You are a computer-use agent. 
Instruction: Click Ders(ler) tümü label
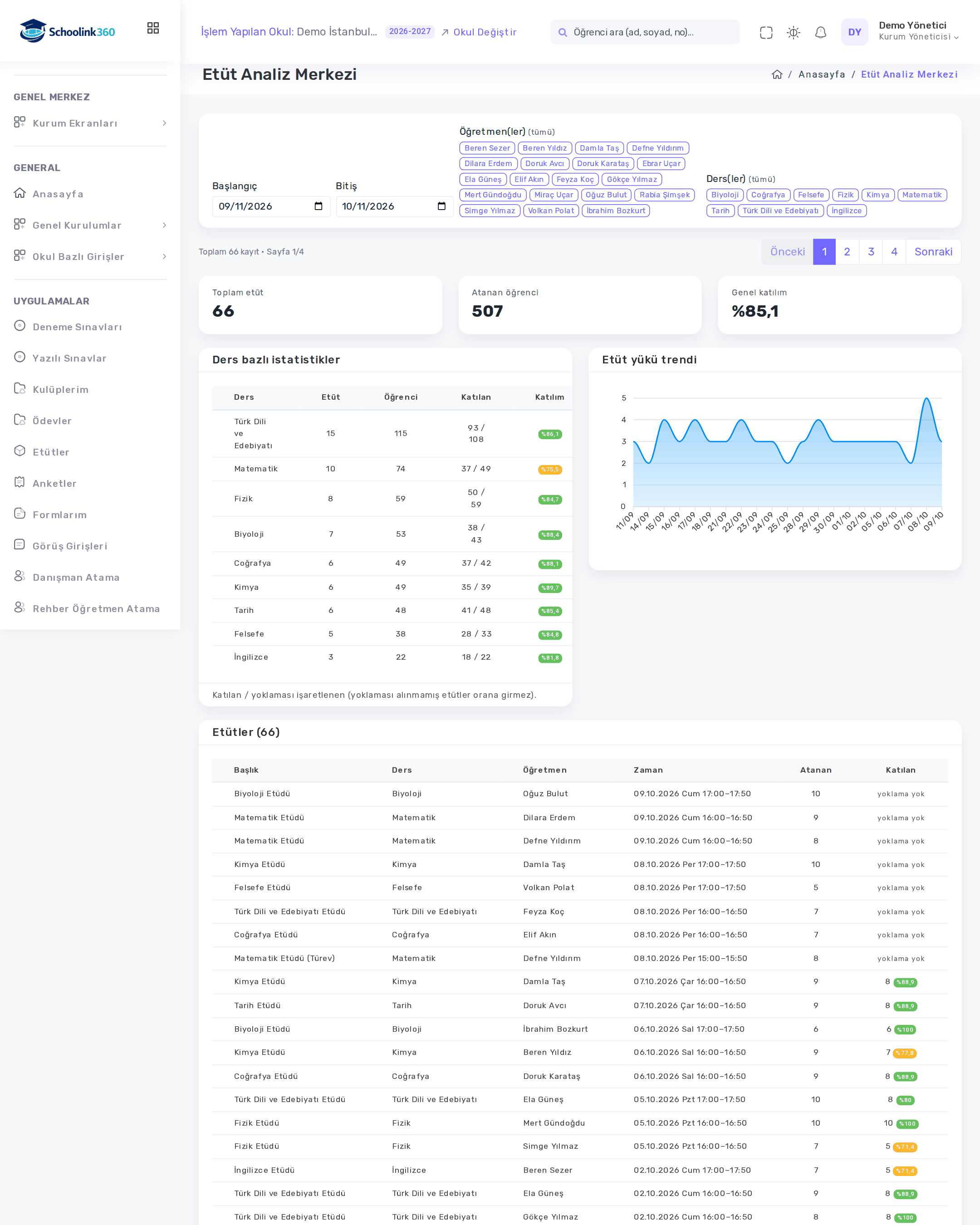pos(741,179)
